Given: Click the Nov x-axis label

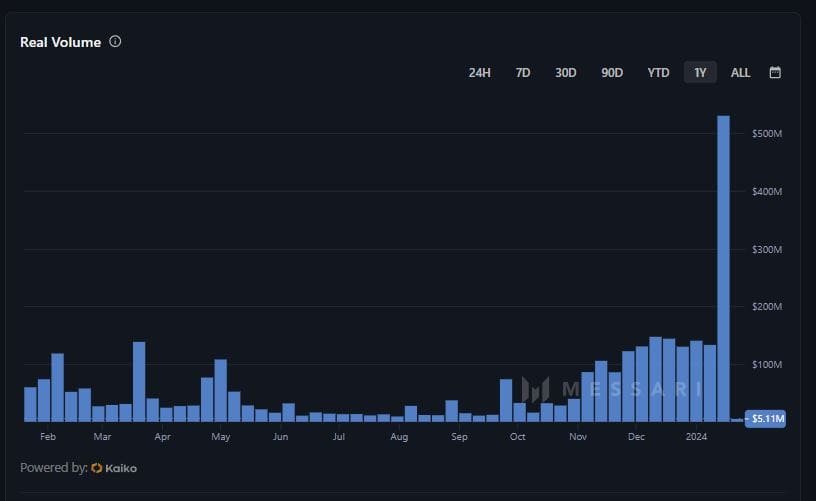Looking at the screenshot, I should [x=578, y=436].
